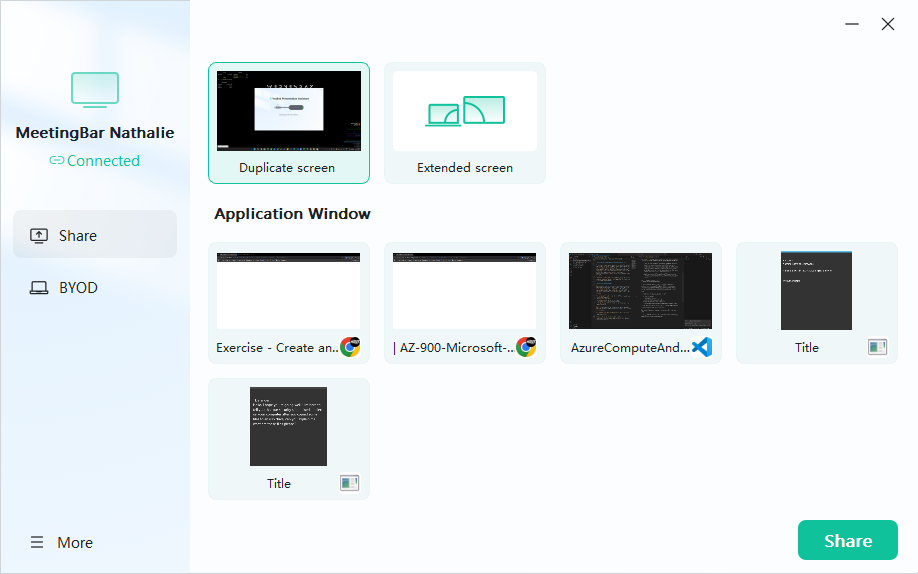Click app icon on top-row Title tile
Screen dimensions: 918x574
point(877,347)
